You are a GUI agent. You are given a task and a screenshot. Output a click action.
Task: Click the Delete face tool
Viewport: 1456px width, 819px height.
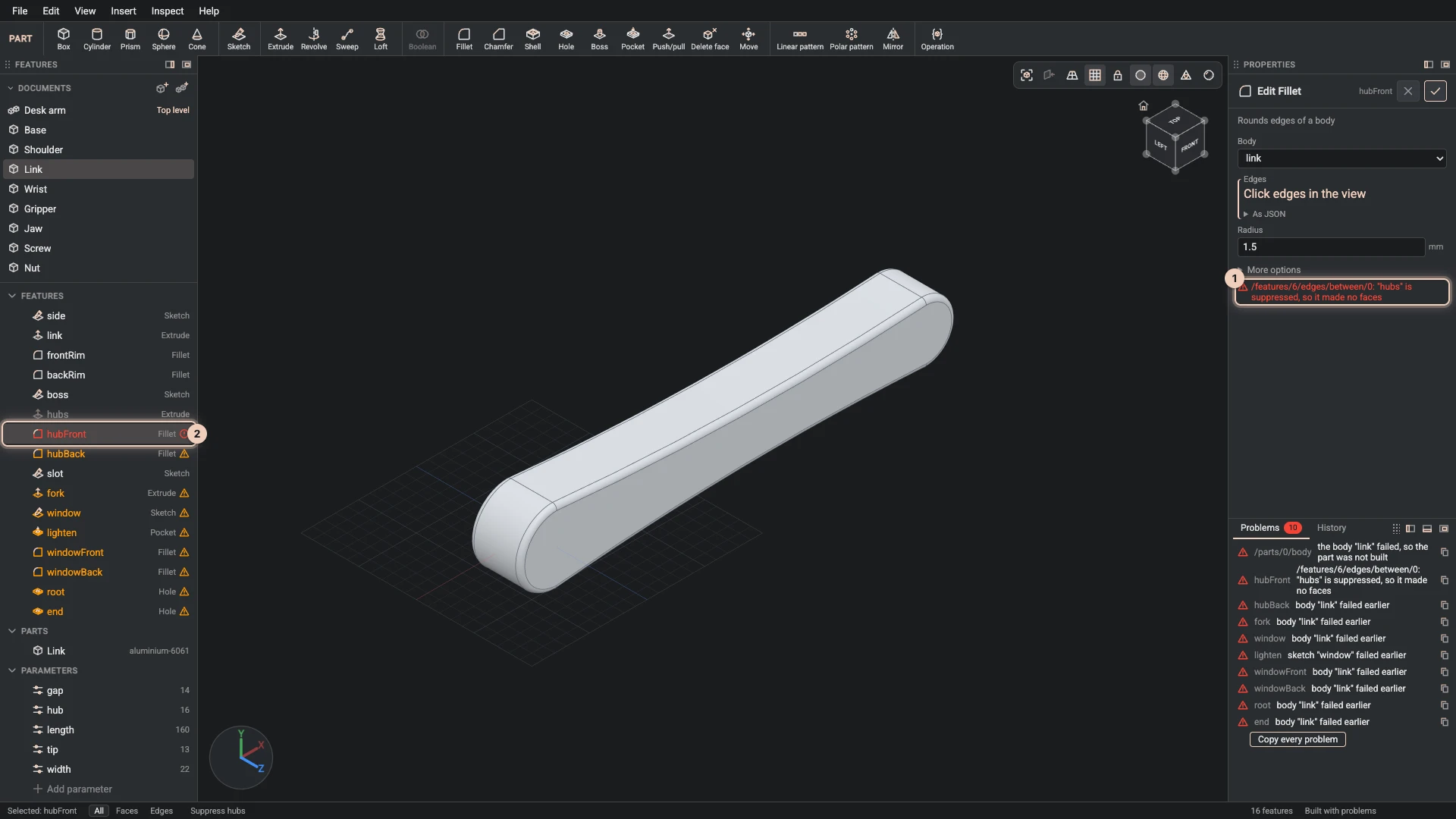tap(709, 39)
